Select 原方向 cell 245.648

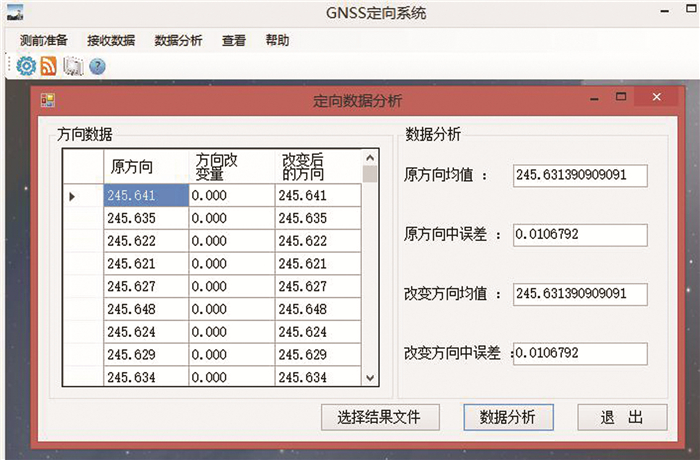pyautogui.click(x=146, y=309)
